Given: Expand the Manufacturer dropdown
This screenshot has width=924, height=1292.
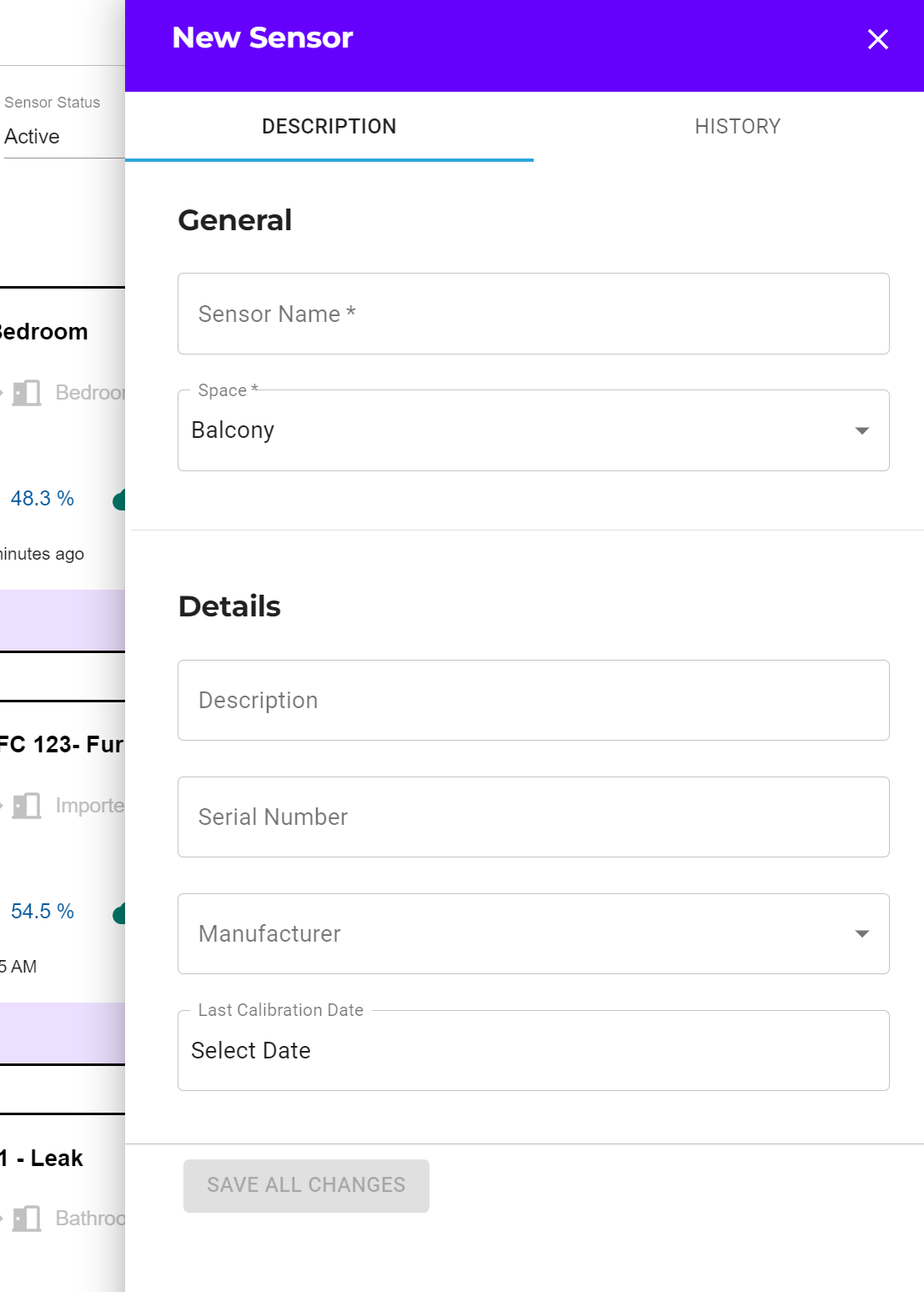Looking at the screenshot, I should pyautogui.click(x=534, y=934).
